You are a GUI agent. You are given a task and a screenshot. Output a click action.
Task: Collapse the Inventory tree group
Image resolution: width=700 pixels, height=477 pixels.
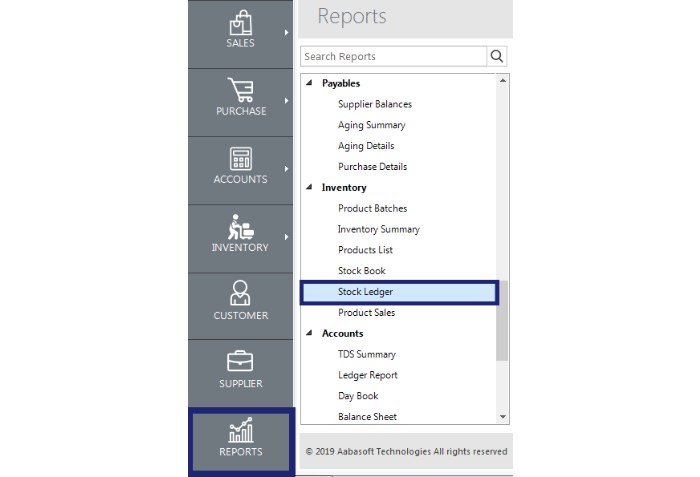point(309,187)
